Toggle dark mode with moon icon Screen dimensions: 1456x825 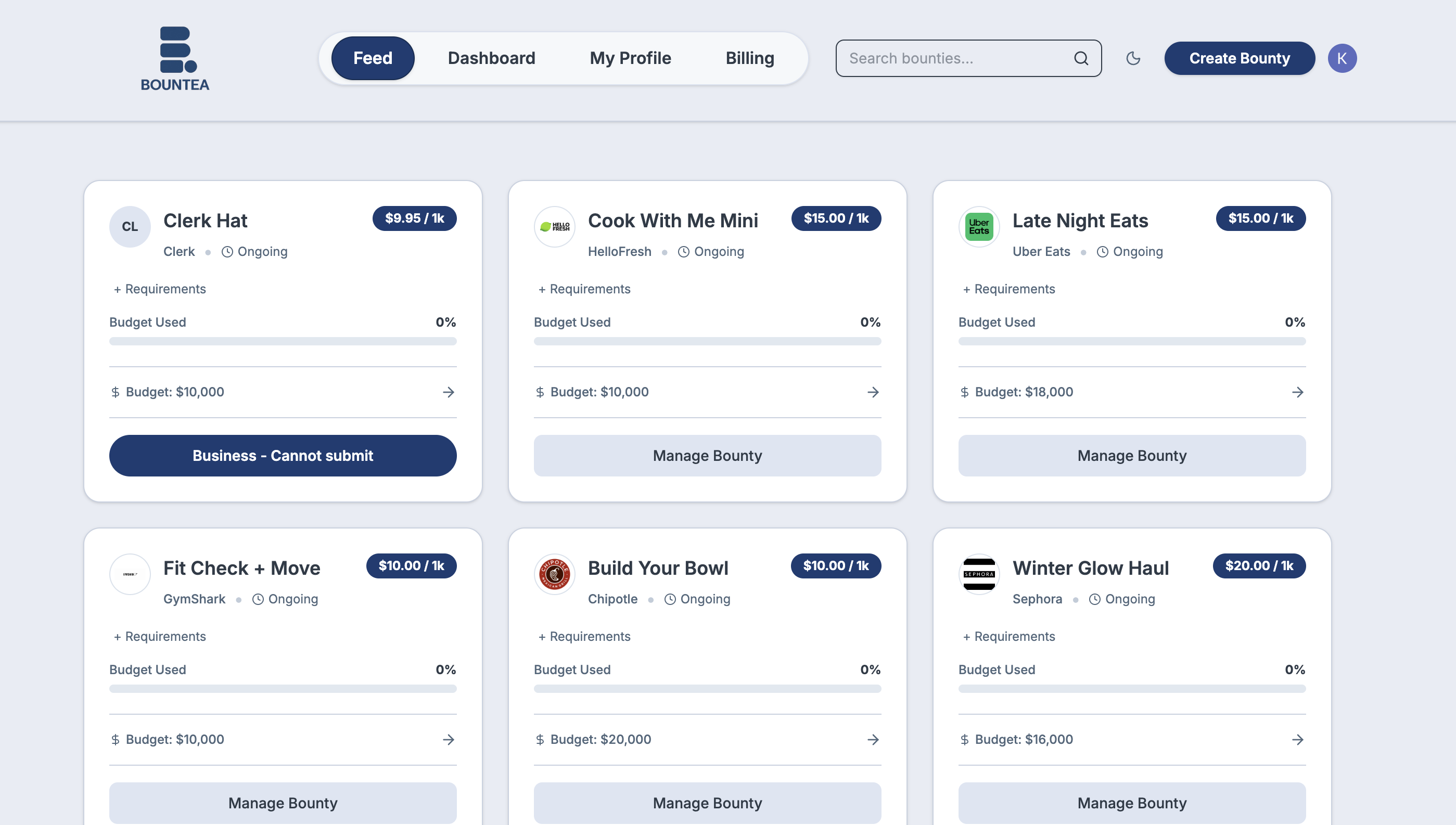[1133, 58]
